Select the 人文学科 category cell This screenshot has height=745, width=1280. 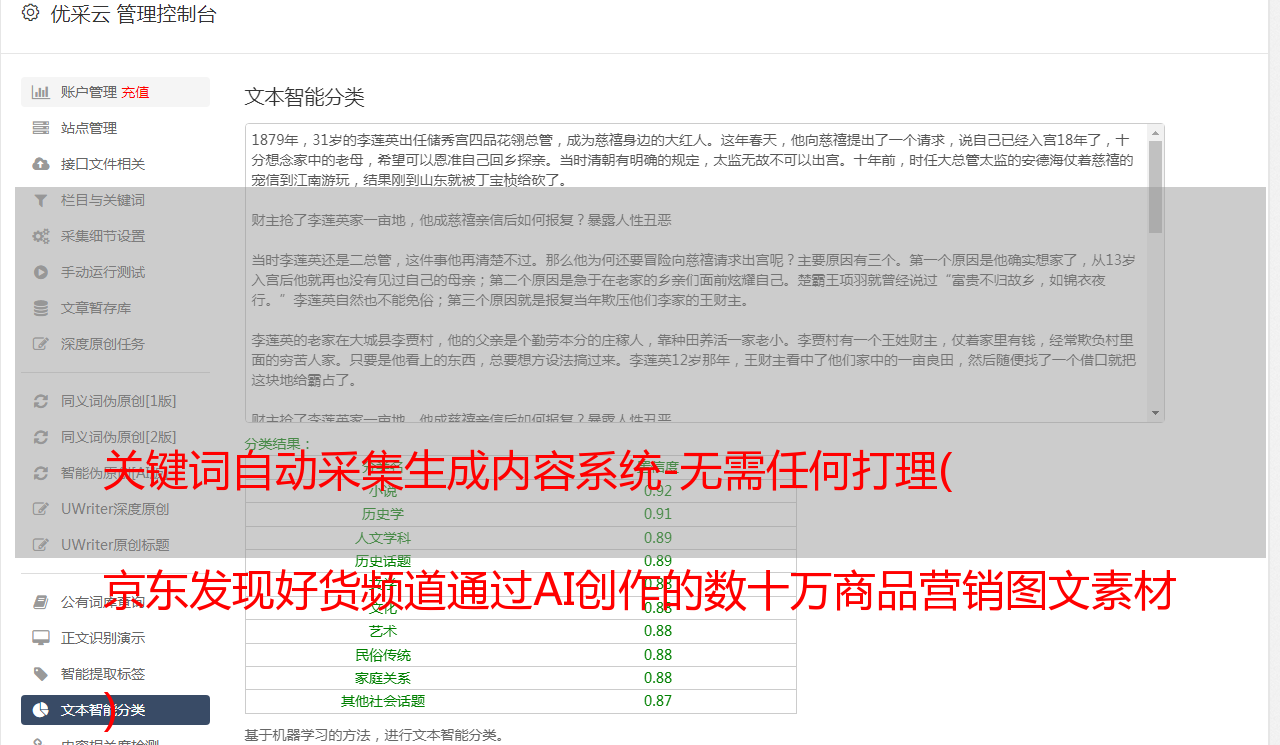[383, 538]
